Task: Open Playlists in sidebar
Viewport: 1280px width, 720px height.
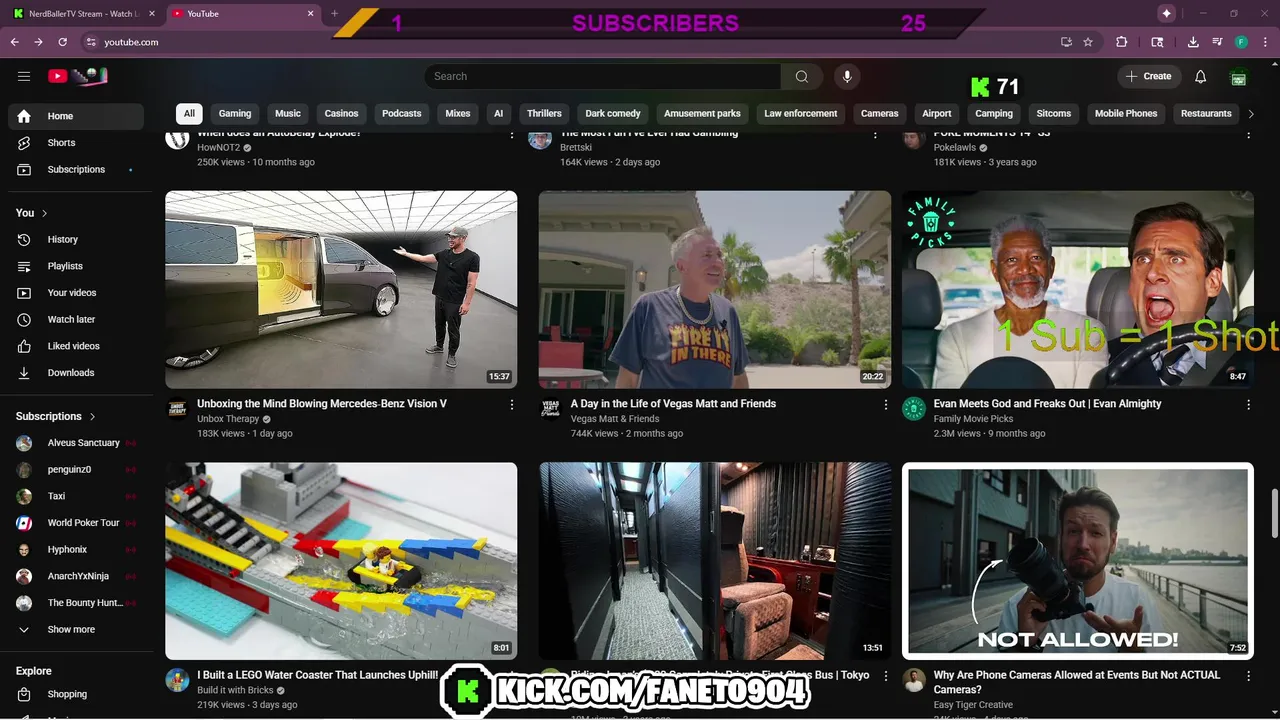Action: tap(76, 266)
